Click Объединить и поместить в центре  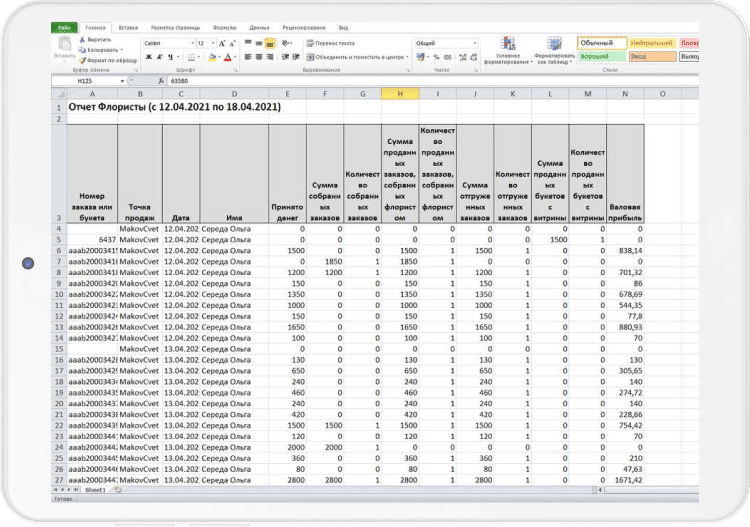click(355, 57)
